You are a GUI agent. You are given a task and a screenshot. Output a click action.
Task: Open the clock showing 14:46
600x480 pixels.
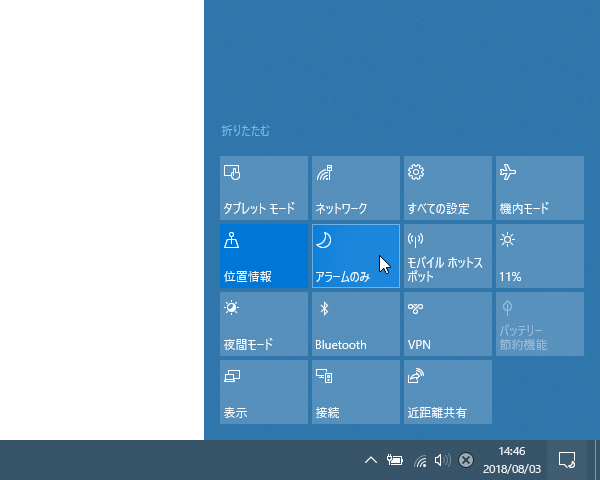pyautogui.click(x=512, y=460)
